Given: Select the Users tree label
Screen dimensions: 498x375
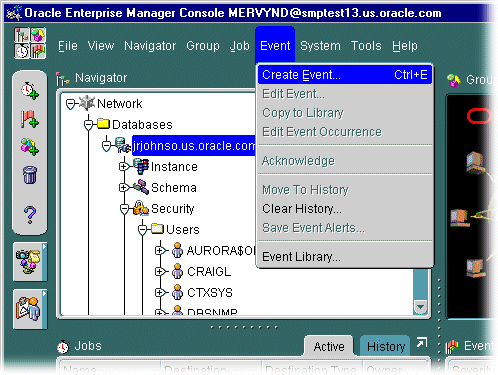Looking at the screenshot, I should coord(183,230).
